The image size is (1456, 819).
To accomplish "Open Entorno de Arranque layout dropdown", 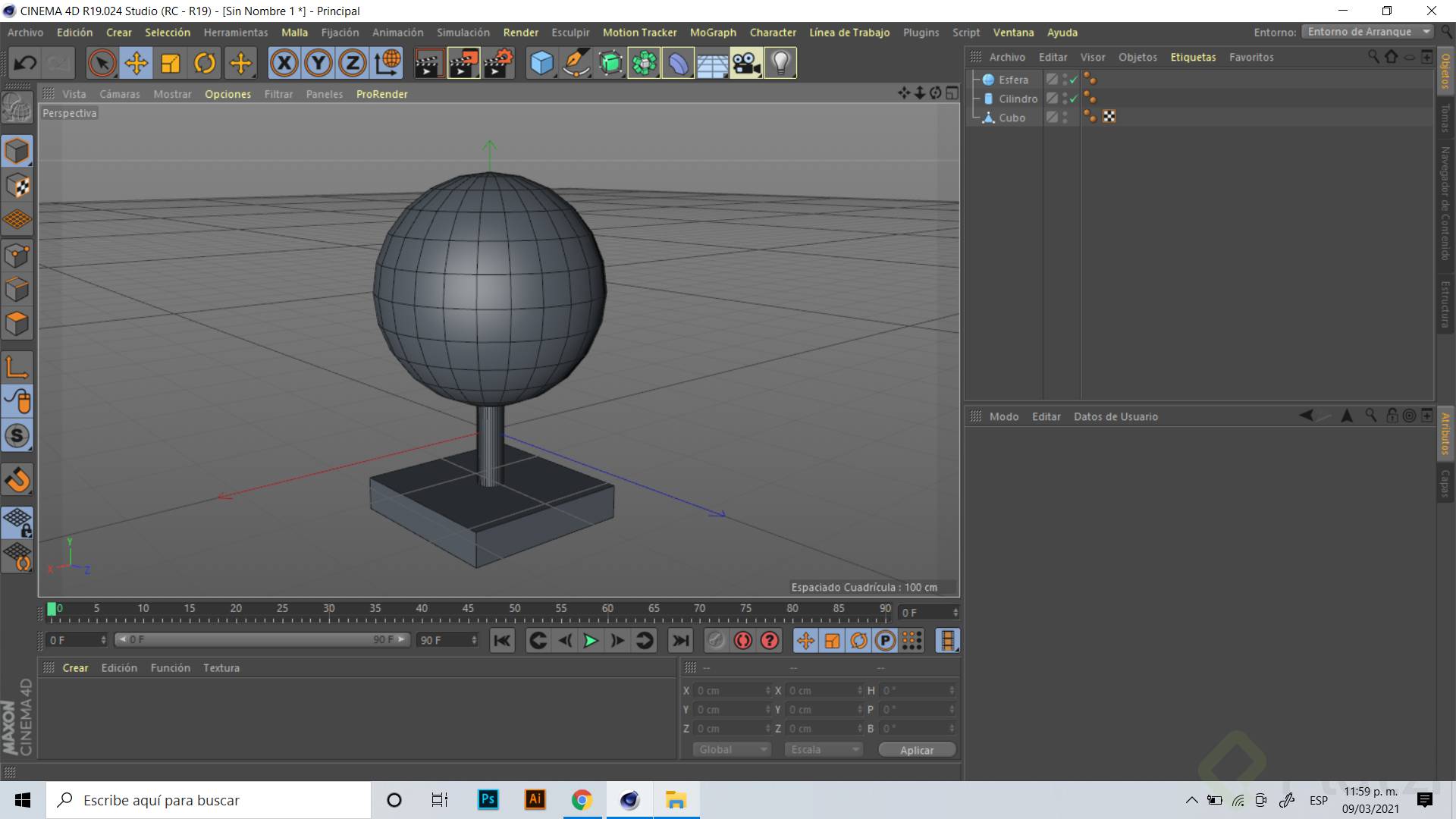I will 1367,32.
